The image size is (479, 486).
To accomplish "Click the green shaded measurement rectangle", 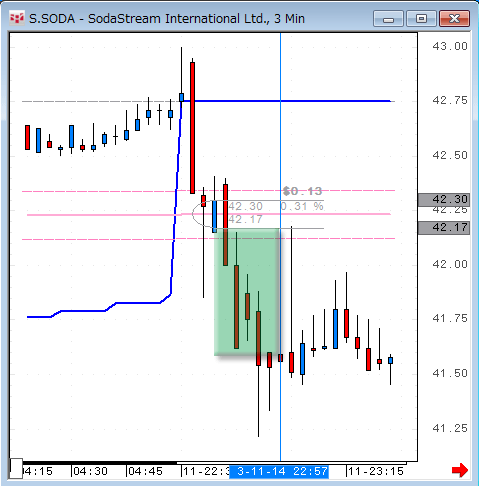I will 247,292.
